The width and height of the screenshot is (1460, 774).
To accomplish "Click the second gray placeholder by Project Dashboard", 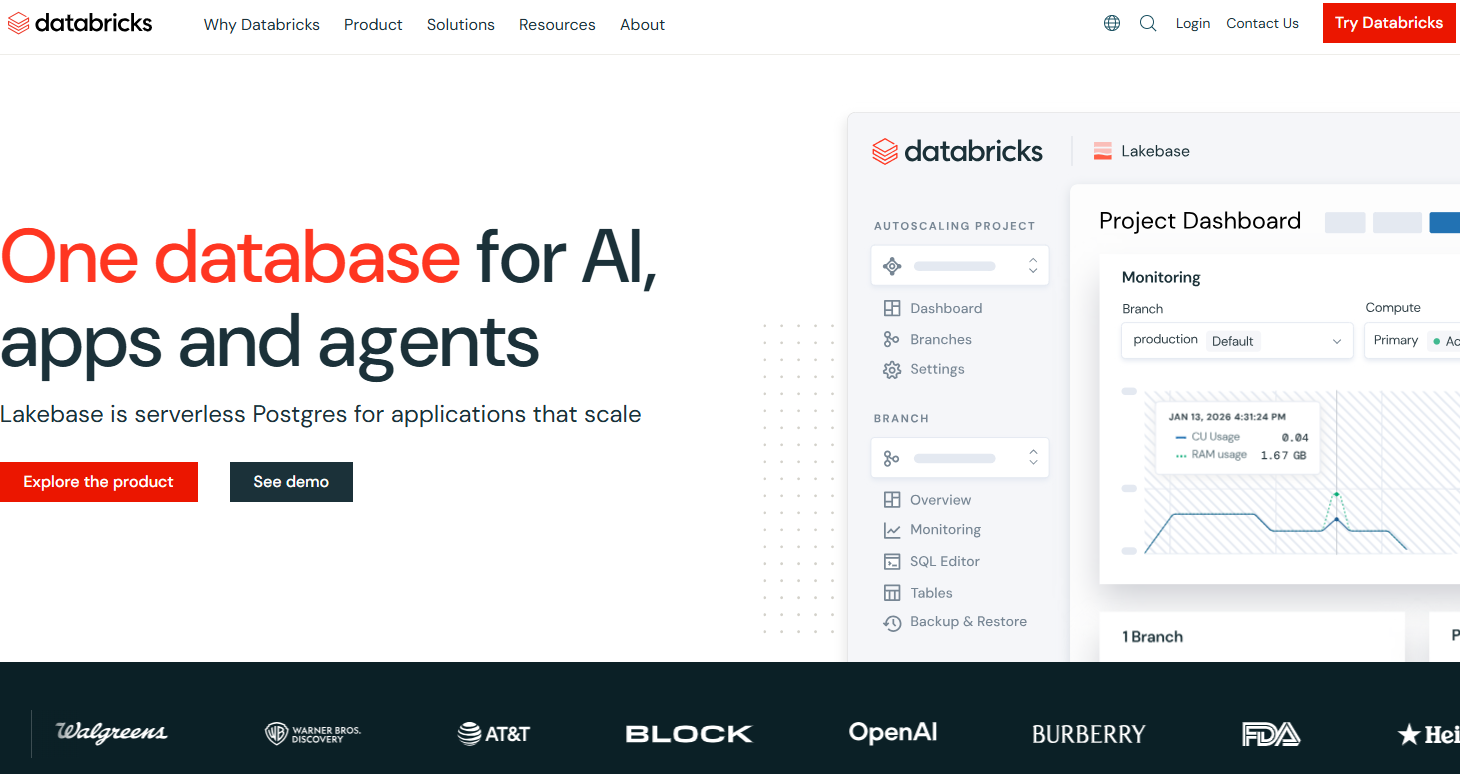I will 1397,223.
